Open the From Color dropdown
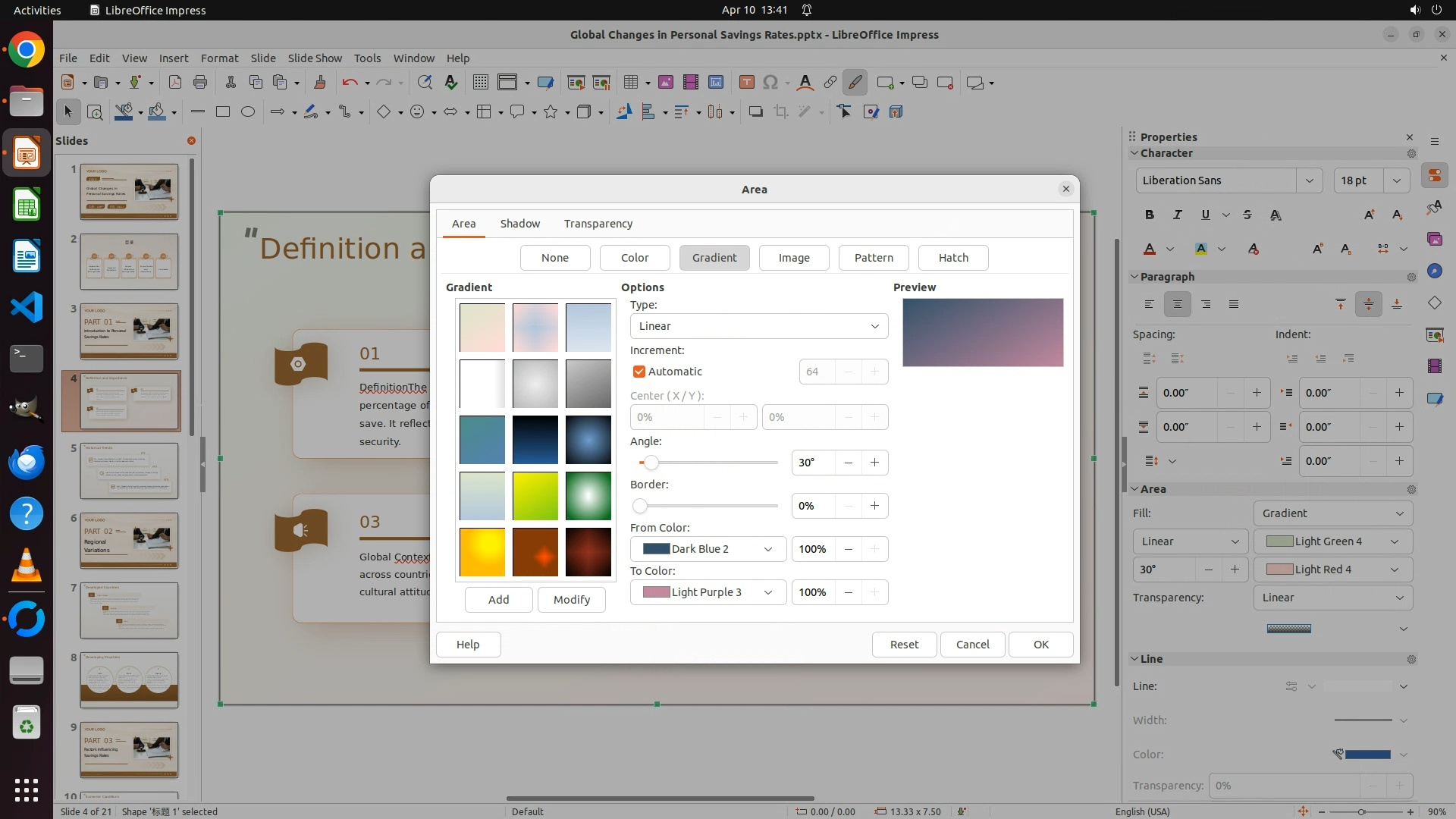This screenshot has height=819, width=1456. [708, 549]
